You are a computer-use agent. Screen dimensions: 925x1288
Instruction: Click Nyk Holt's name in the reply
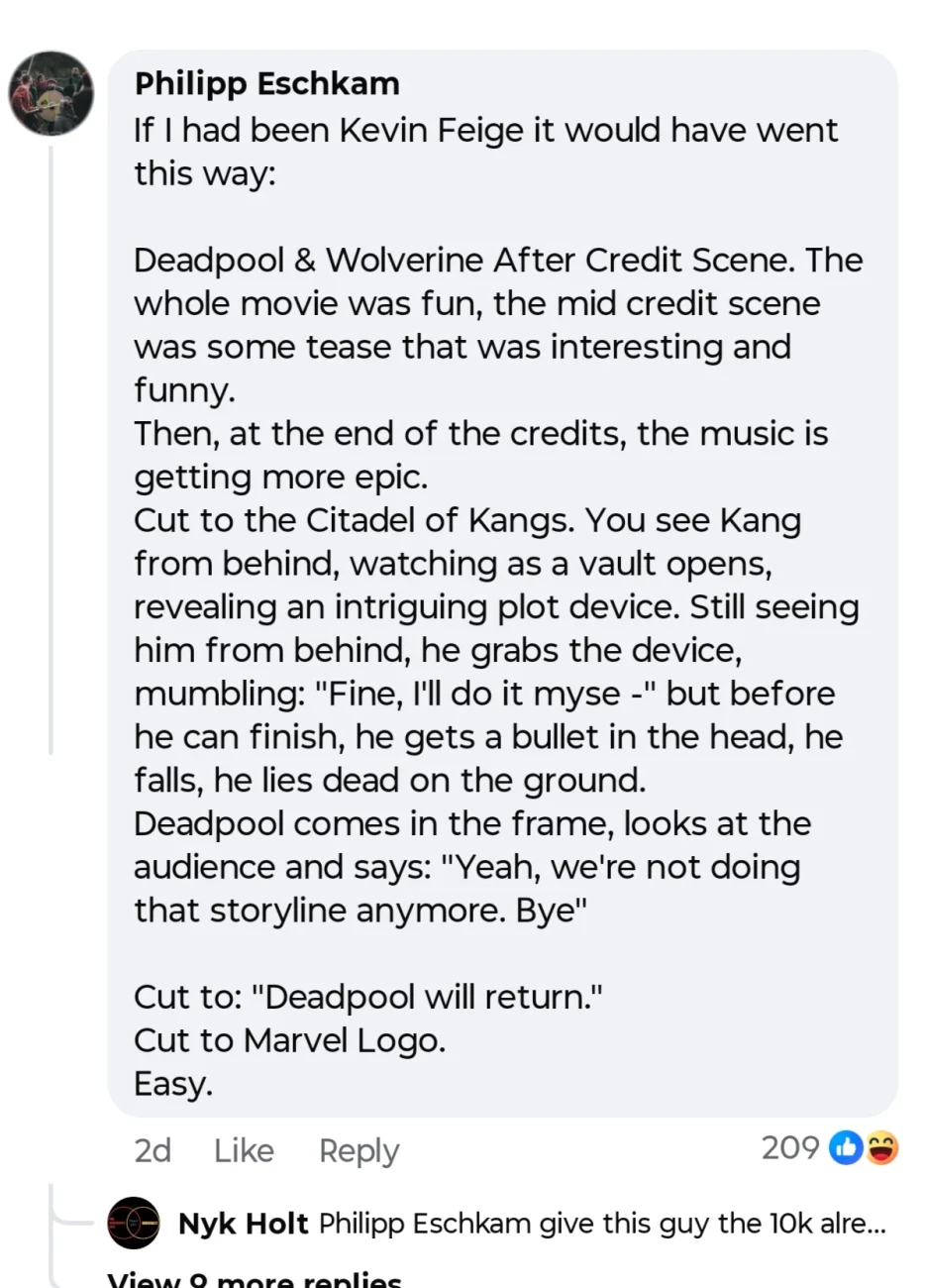tap(243, 1224)
